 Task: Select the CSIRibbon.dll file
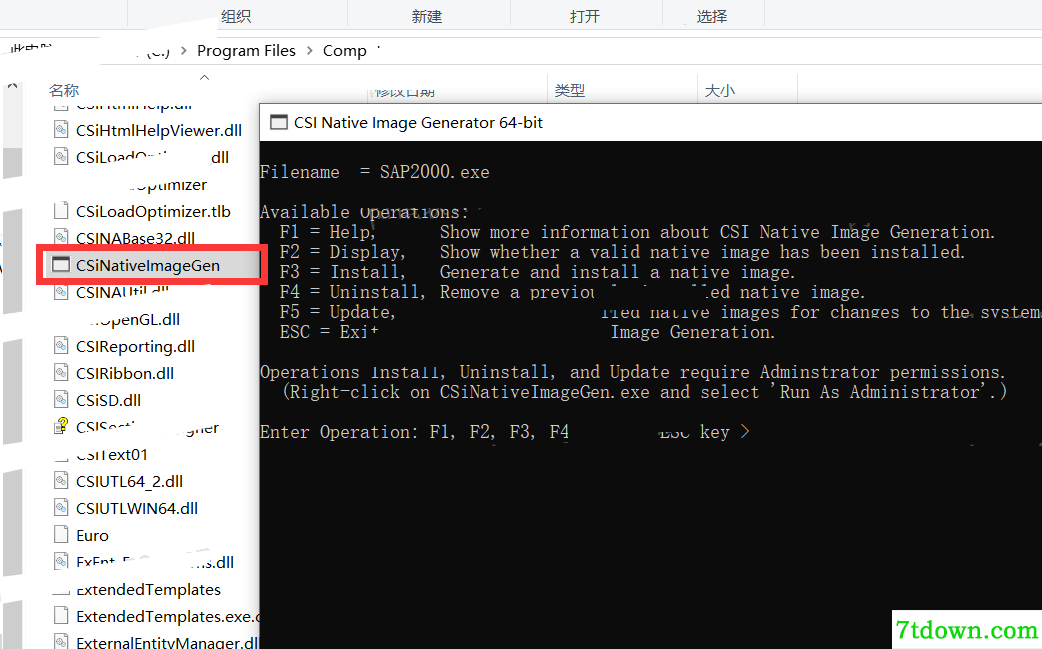125,373
